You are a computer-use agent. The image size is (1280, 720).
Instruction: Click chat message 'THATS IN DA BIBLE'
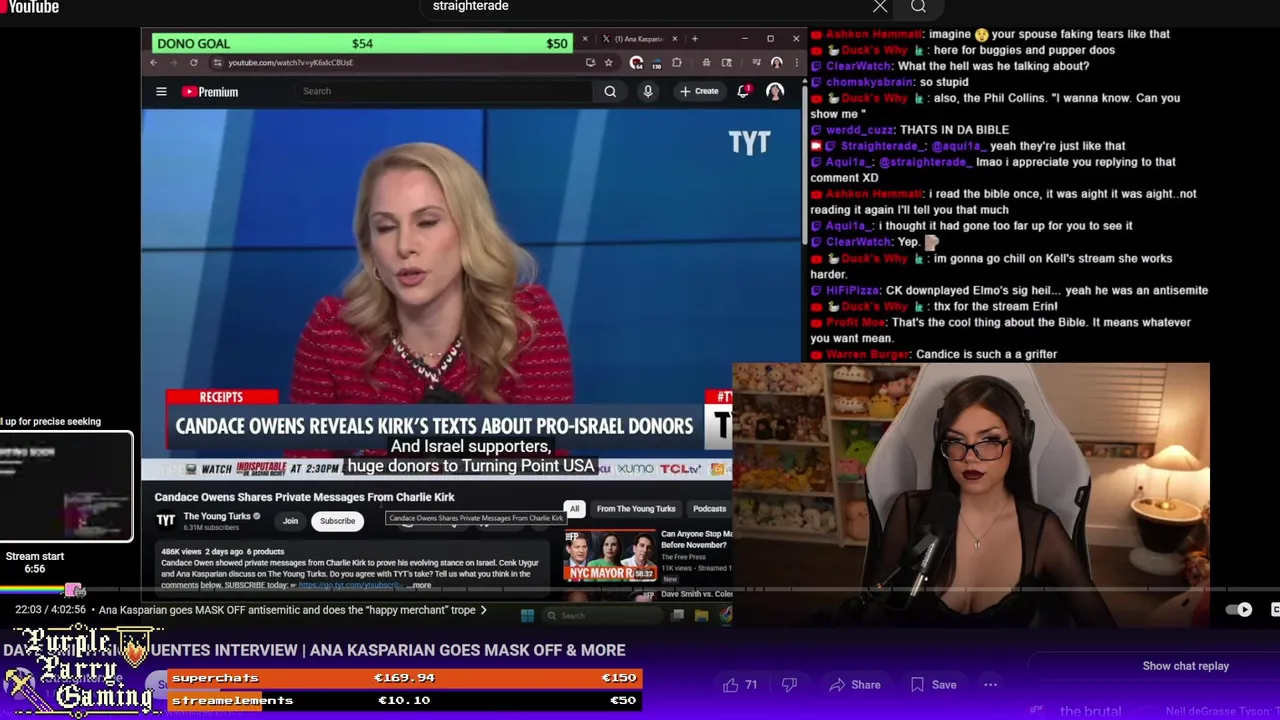[x=954, y=130]
